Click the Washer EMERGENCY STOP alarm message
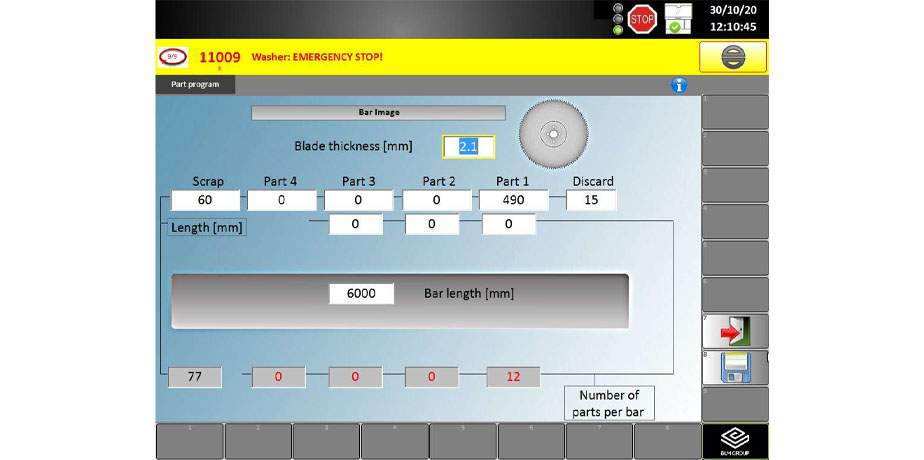This screenshot has height=460, width=924. tap(316, 57)
